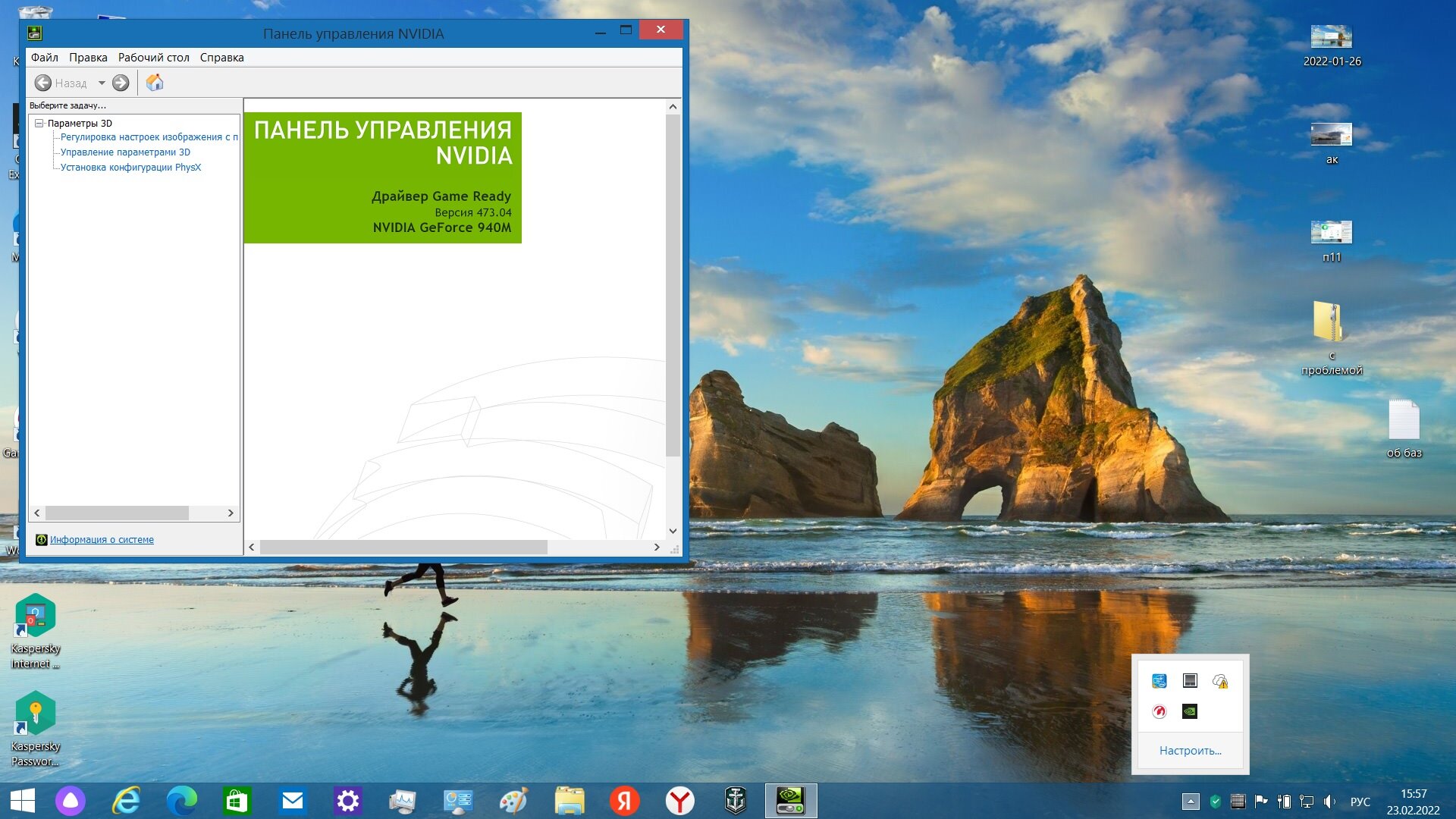Open NVIDIA Control Panel taskbar button
The height and width of the screenshot is (819, 1456).
[x=790, y=801]
